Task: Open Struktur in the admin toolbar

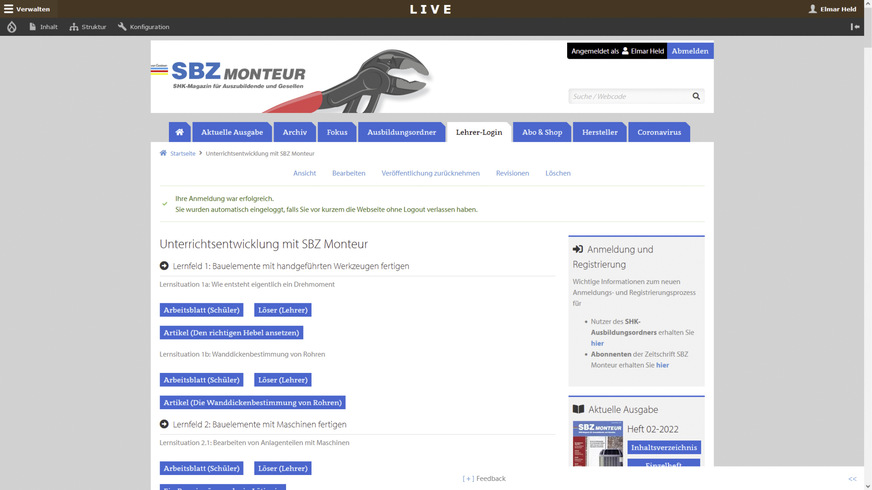Action: (88, 27)
